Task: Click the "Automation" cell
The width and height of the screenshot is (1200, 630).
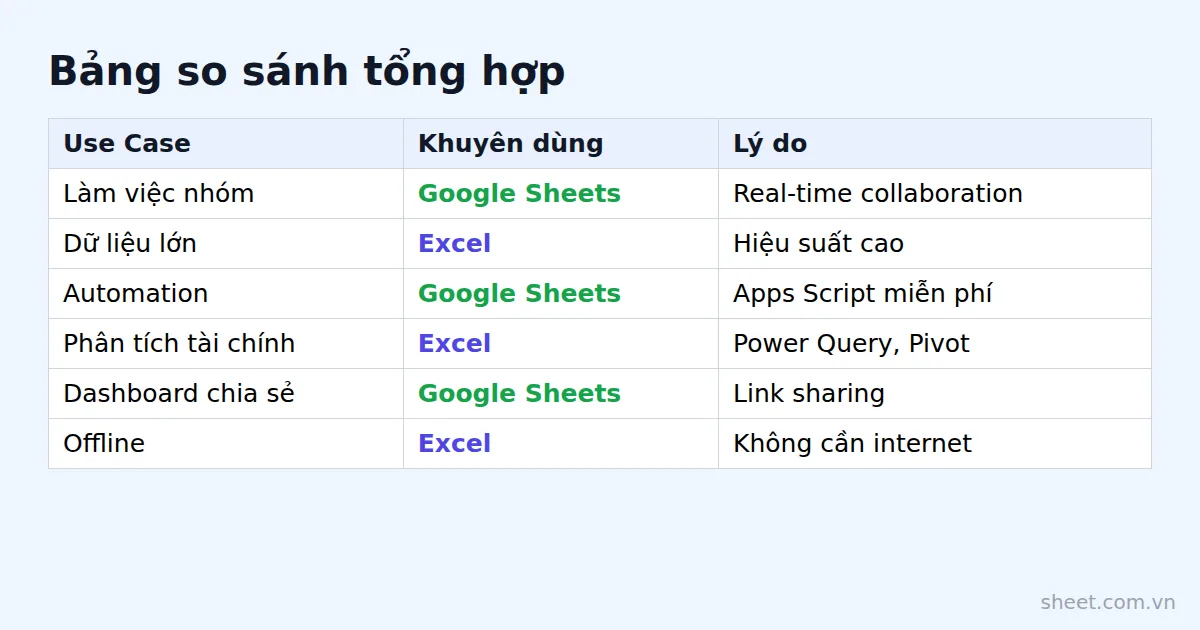Action: click(226, 293)
